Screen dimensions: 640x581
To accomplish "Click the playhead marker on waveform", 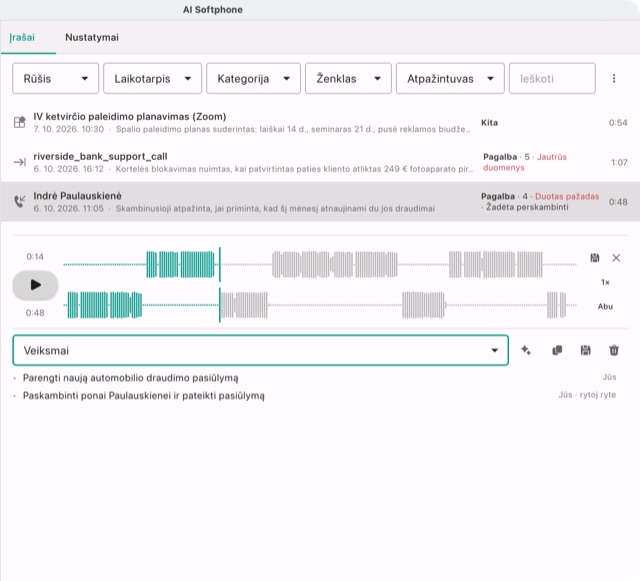I will [x=220, y=285].
